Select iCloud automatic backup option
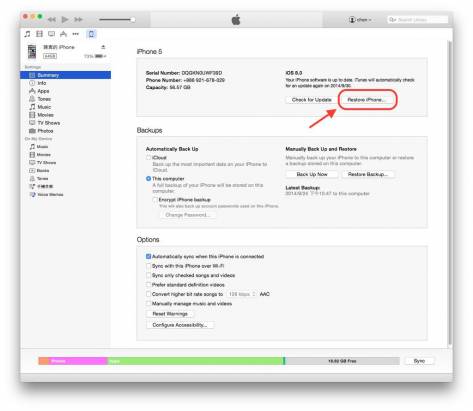 149,157
